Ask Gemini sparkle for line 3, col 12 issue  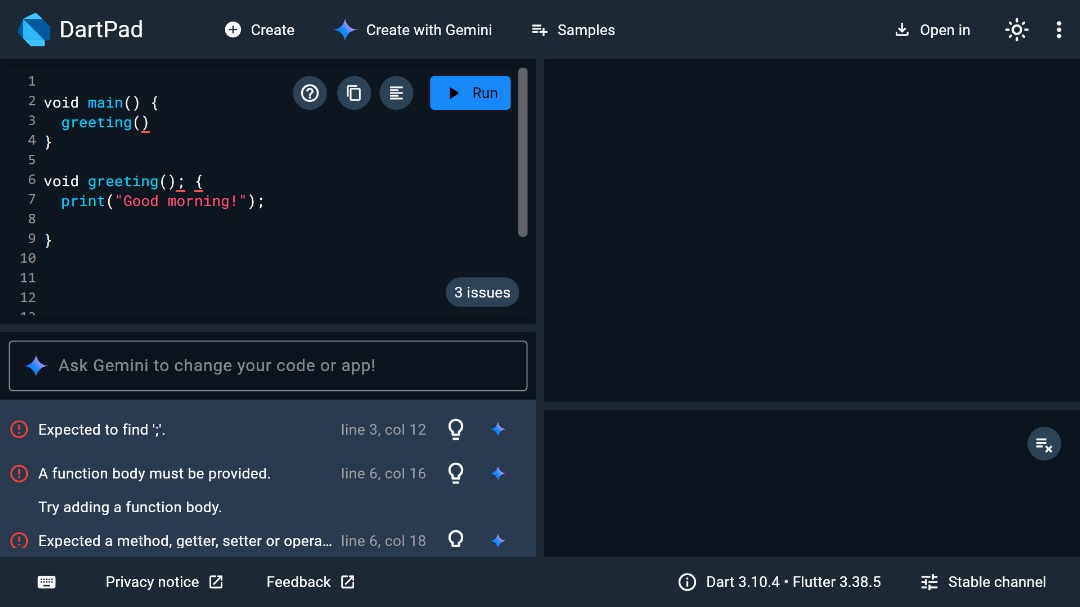pos(498,429)
